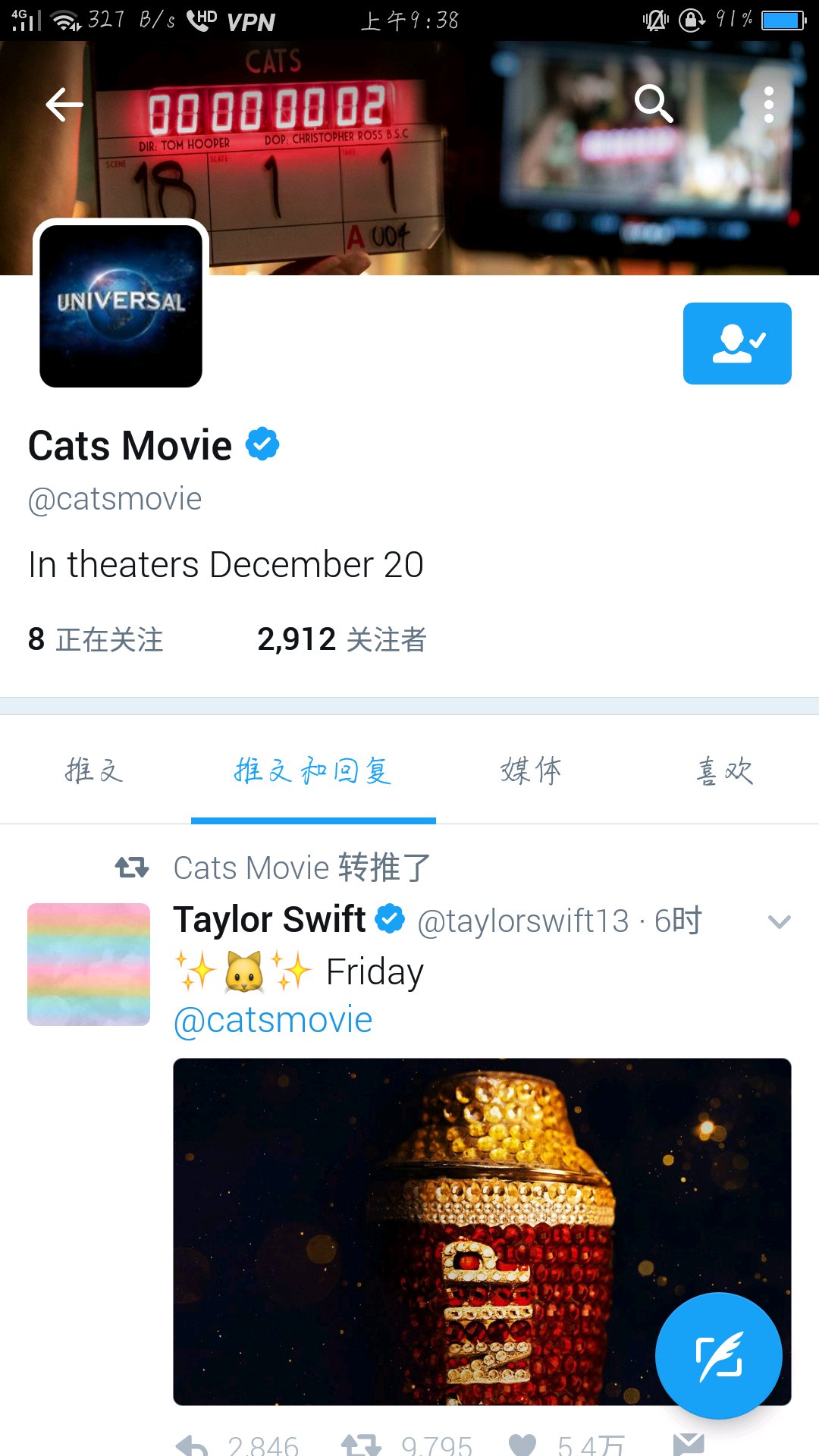This screenshot has height=1456, width=819.
Task: View the 2,912 关注者 followers list
Action: 342,639
